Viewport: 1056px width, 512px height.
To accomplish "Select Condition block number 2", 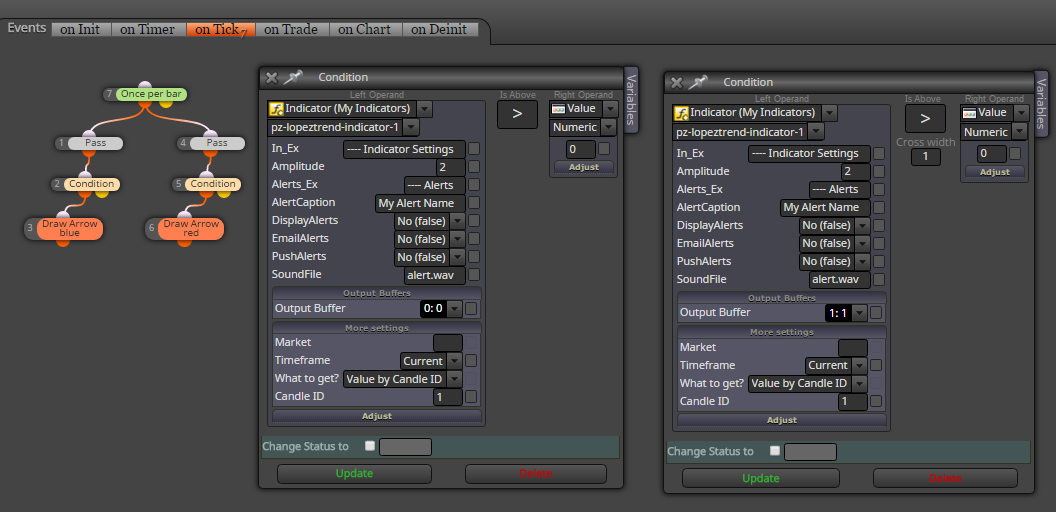I will 92,184.
